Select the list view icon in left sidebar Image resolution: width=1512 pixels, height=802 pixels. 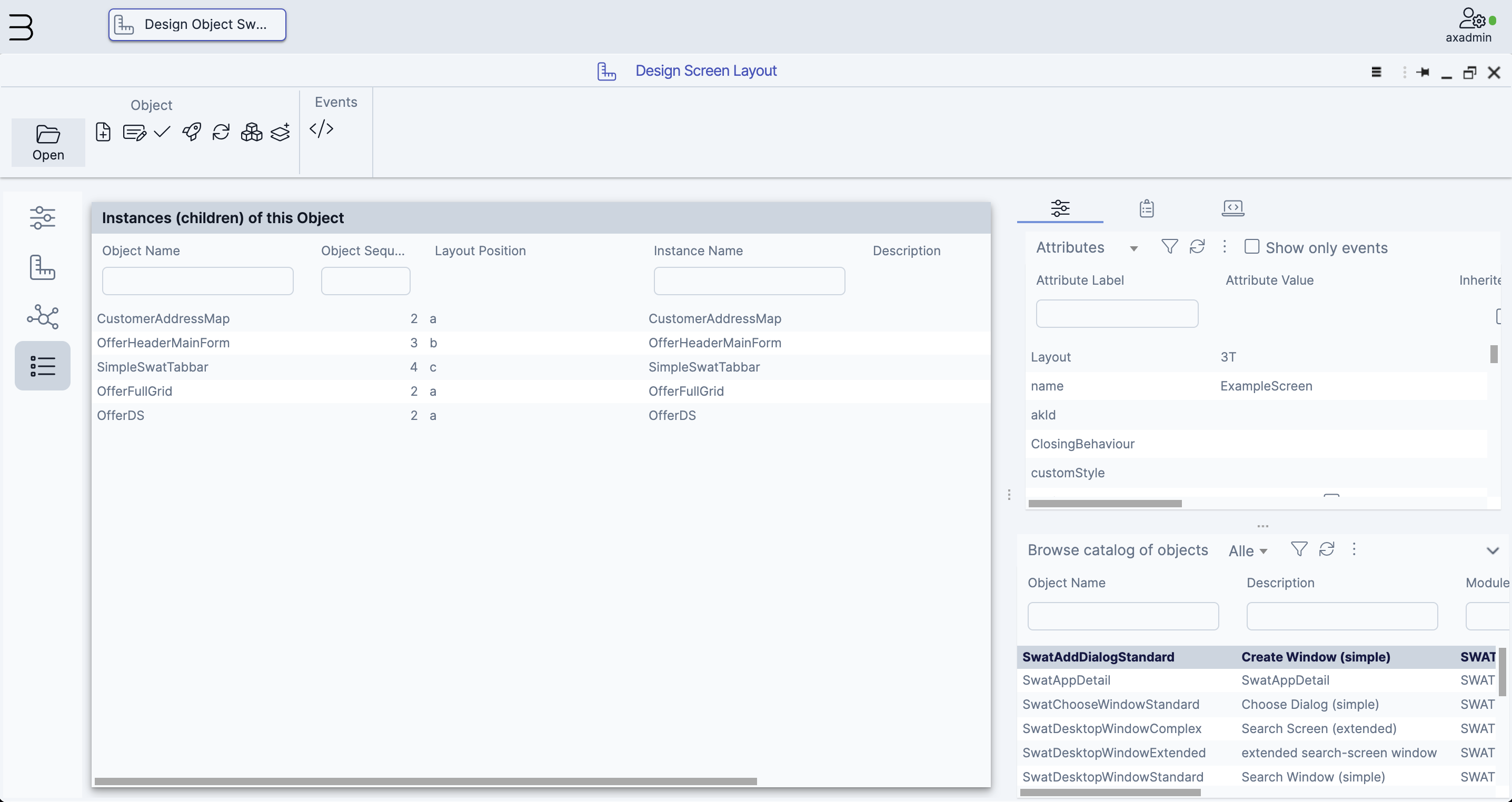click(x=42, y=366)
